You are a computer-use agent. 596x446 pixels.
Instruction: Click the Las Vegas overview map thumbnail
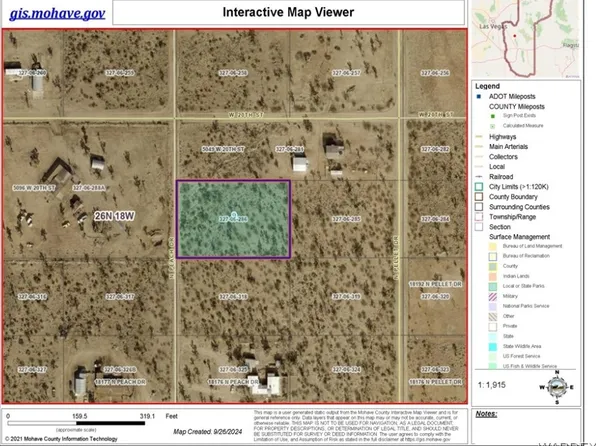526,39
